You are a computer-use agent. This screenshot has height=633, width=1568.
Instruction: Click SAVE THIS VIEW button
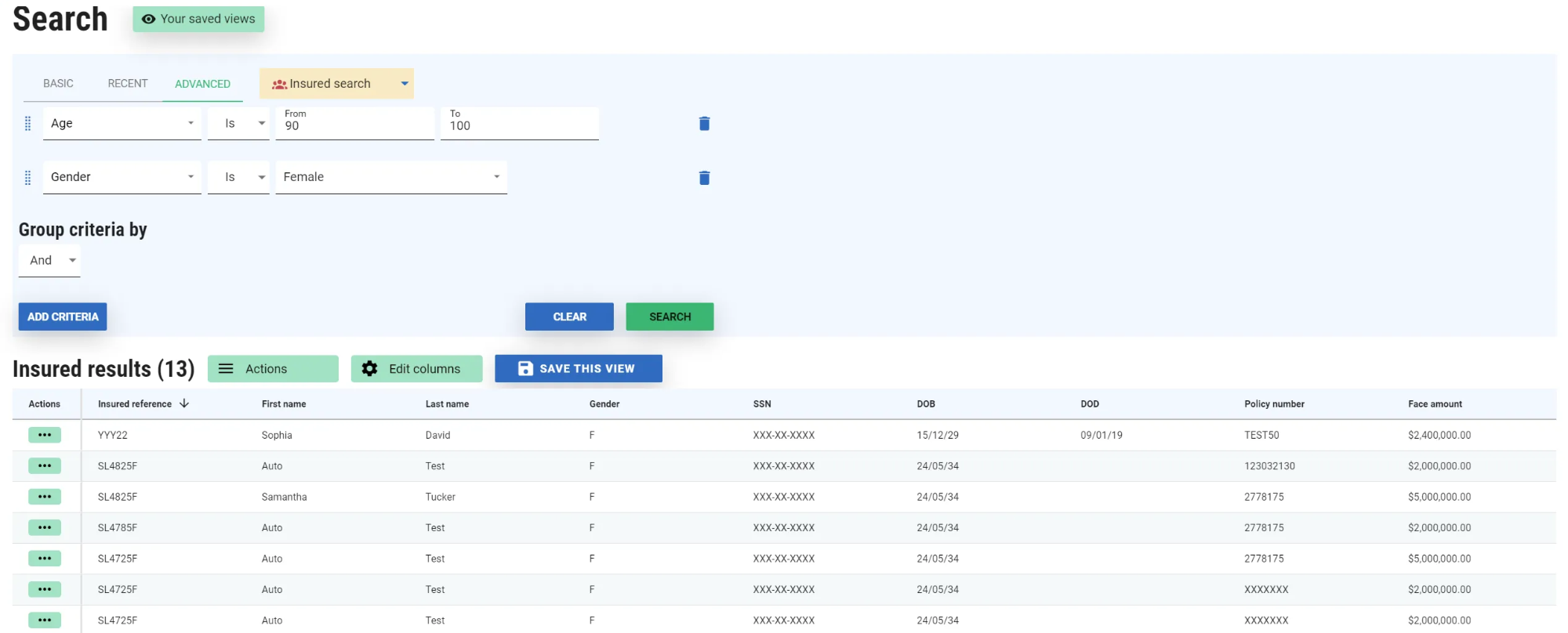tap(578, 368)
